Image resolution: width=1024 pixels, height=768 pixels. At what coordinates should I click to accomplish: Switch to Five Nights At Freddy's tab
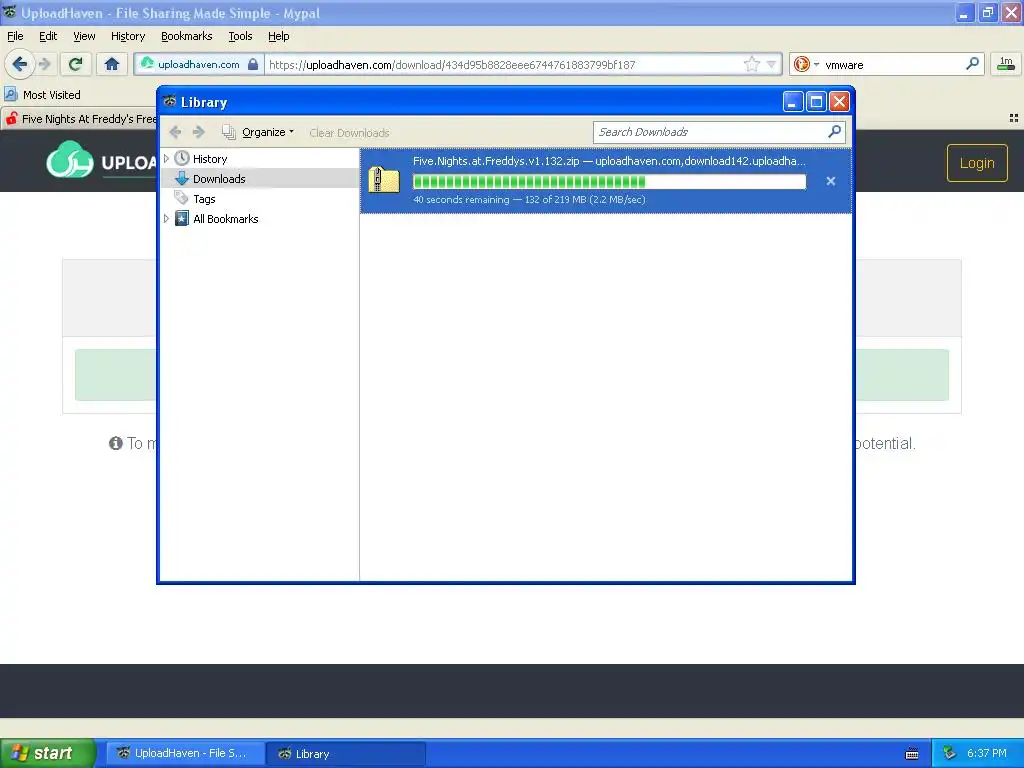[x=80, y=119]
